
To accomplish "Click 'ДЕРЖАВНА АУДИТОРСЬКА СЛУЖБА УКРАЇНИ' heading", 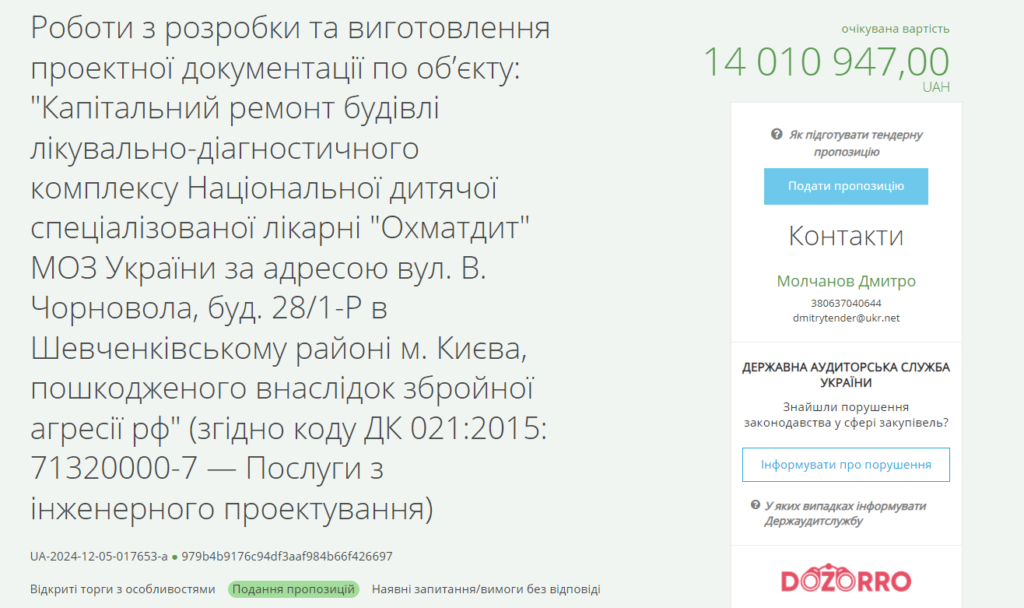I will pyautogui.click(x=846, y=375).
